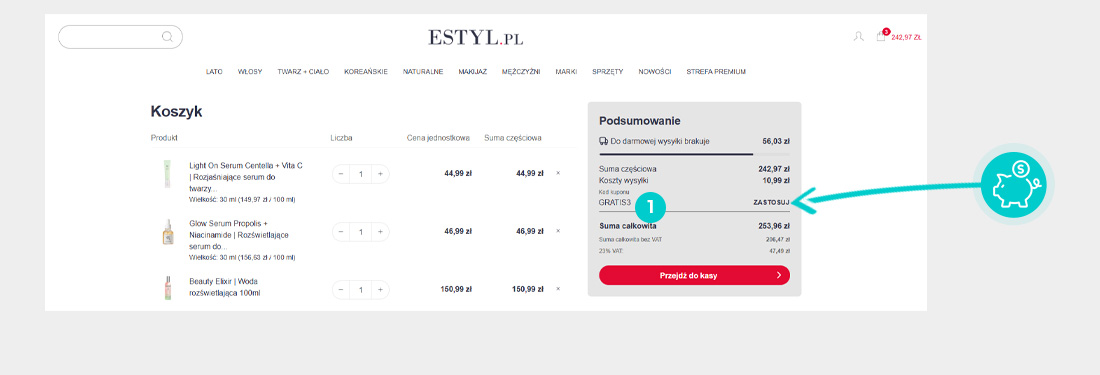Click the Koszyk heading
The image size is (1100, 375).
[x=176, y=111]
